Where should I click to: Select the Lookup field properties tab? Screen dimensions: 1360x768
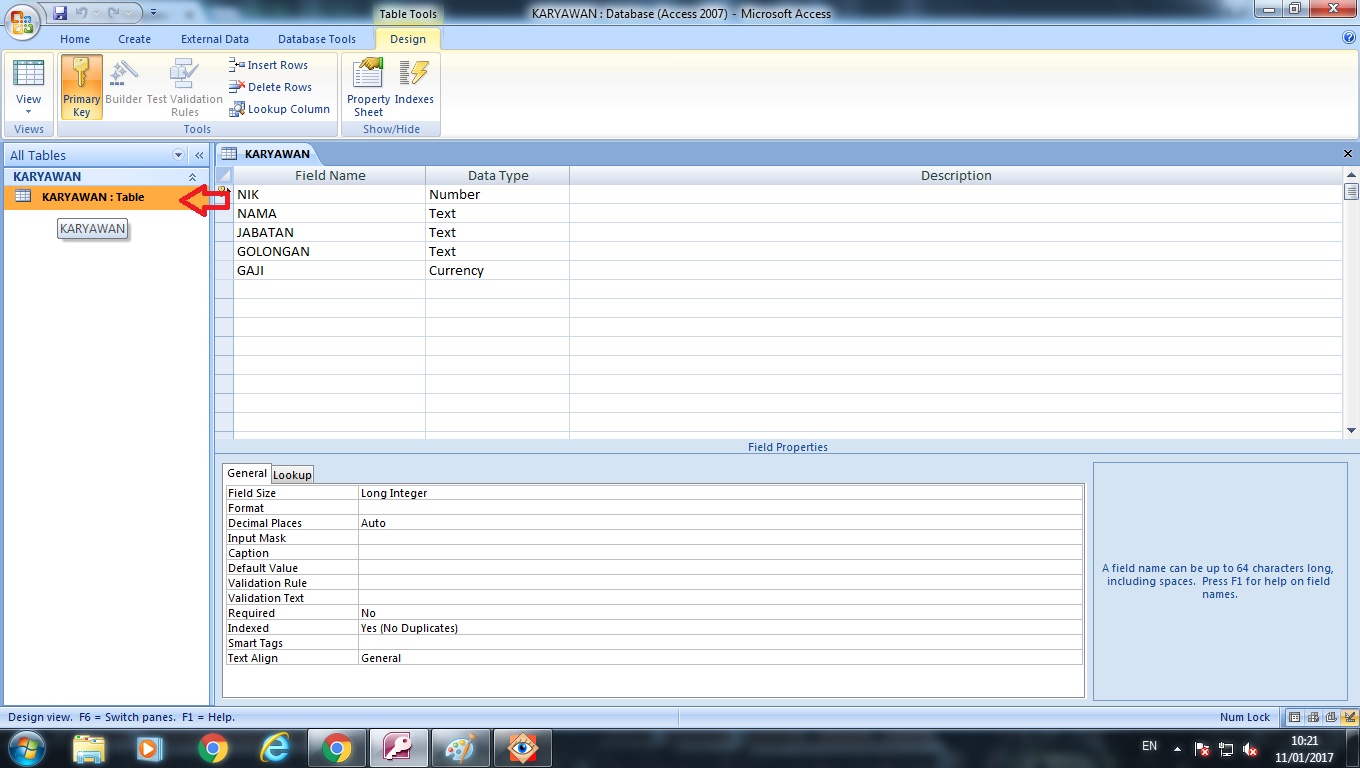coord(292,474)
